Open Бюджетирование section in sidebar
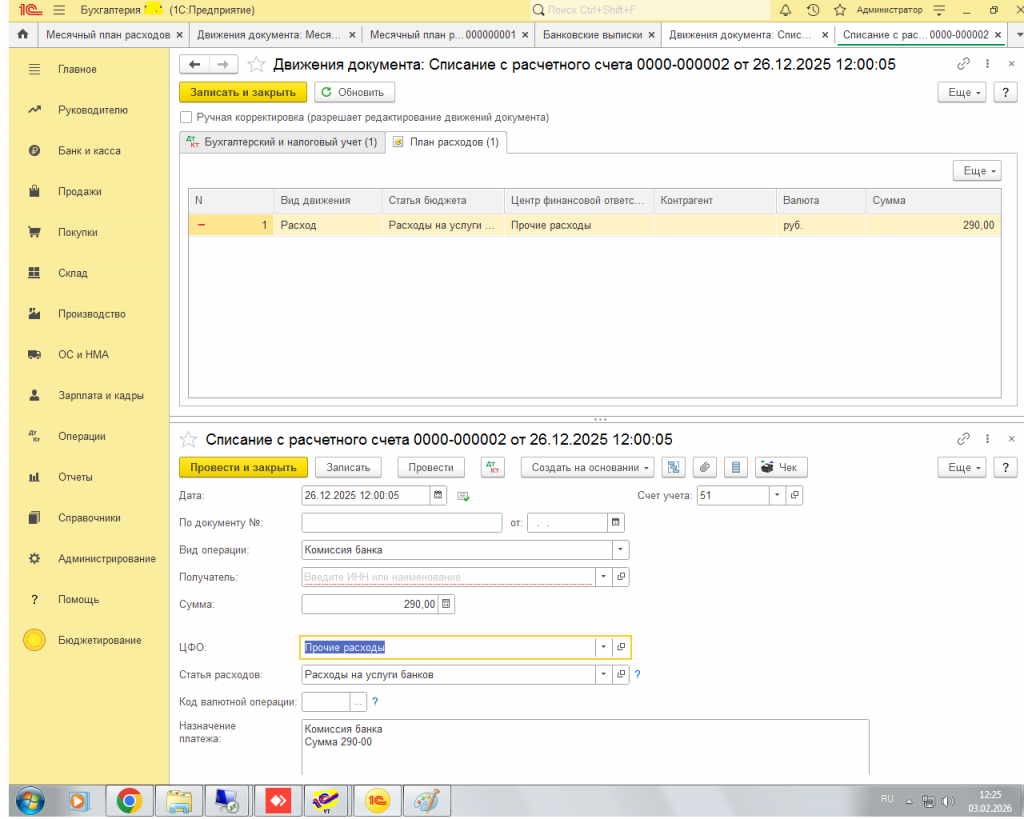This screenshot has width=1024, height=819. [x=99, y=640]
